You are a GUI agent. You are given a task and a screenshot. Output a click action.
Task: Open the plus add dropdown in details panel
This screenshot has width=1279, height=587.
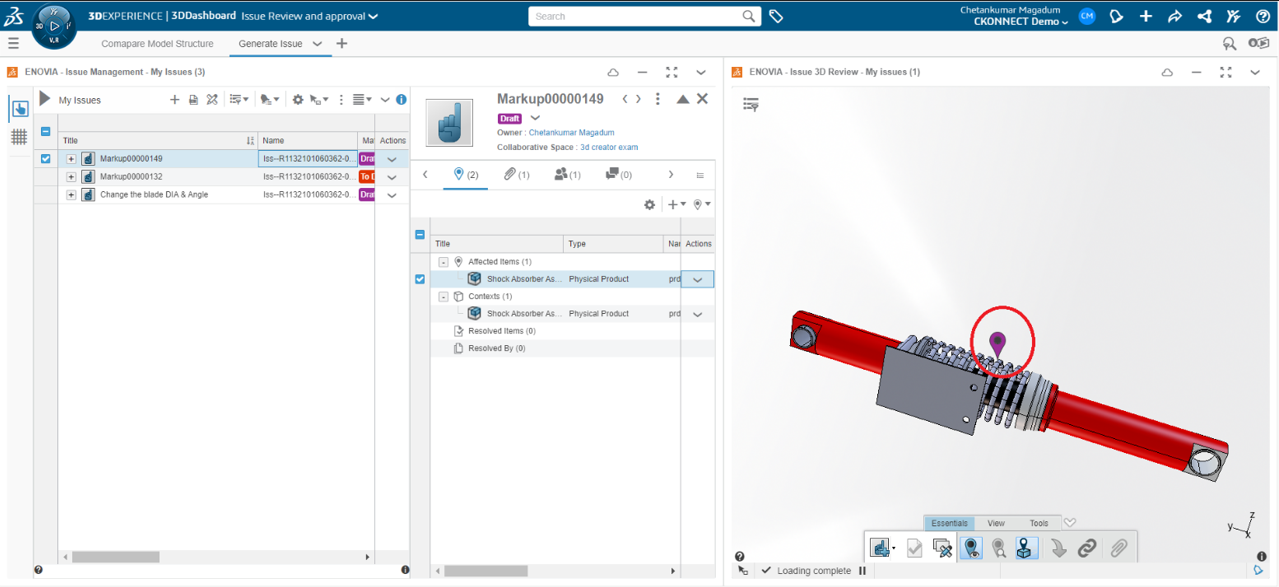[x=677, y=204]
